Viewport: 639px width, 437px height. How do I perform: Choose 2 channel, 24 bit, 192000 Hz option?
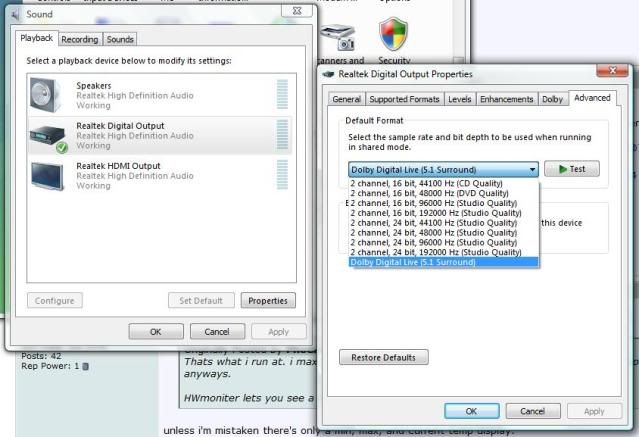point(444,252)
